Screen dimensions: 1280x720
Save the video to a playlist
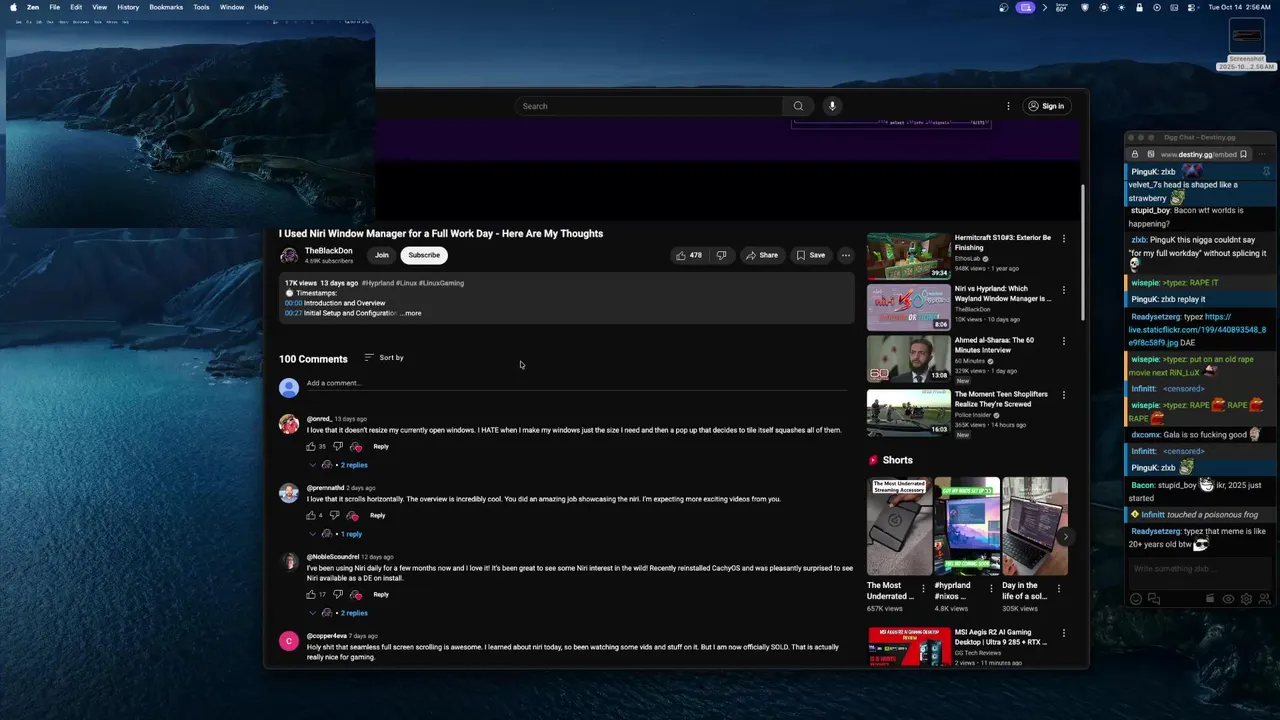point(810,255)
